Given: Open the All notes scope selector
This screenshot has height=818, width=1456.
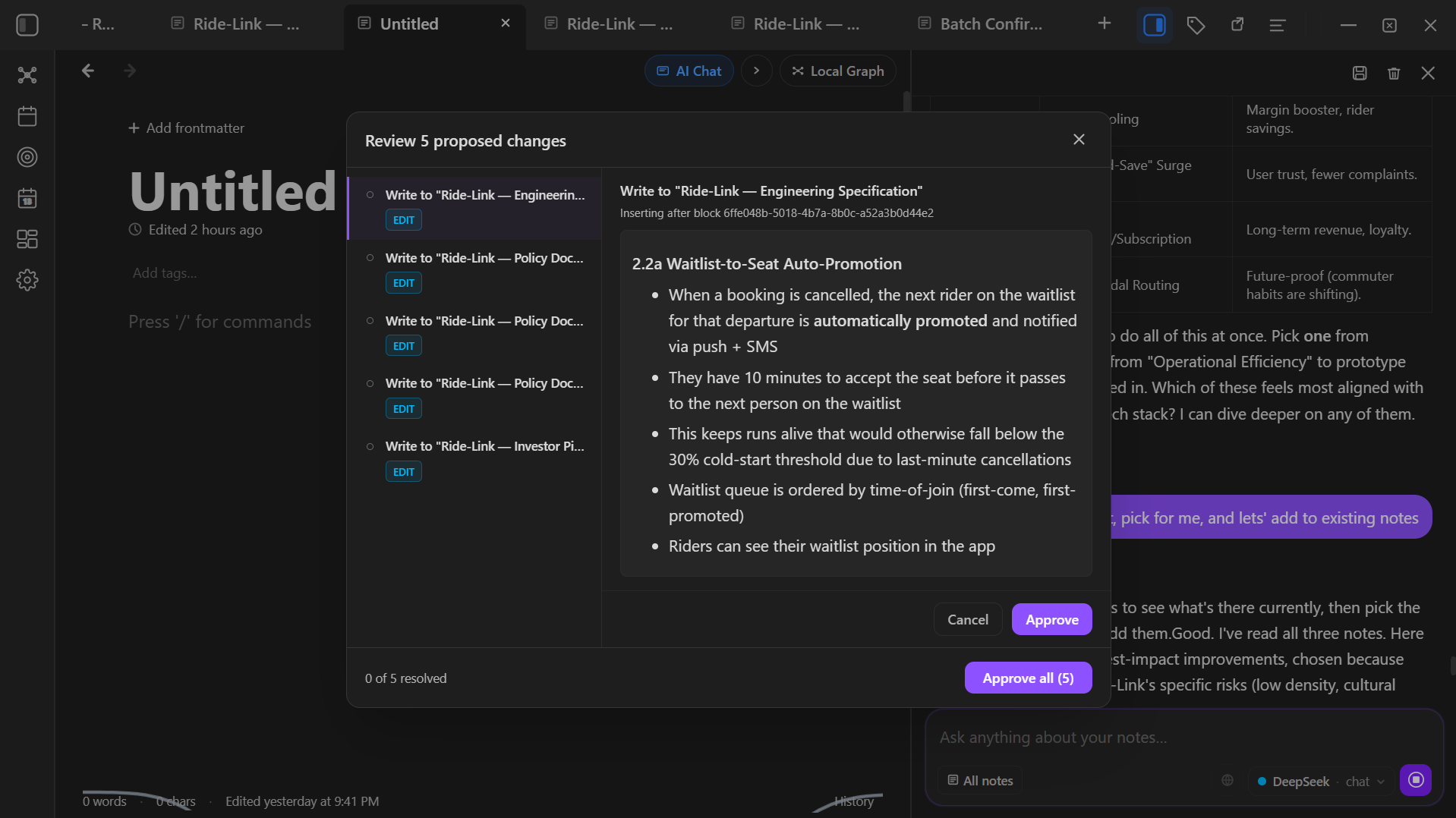Looking at the screenshot, I should (x=980, y=780).
